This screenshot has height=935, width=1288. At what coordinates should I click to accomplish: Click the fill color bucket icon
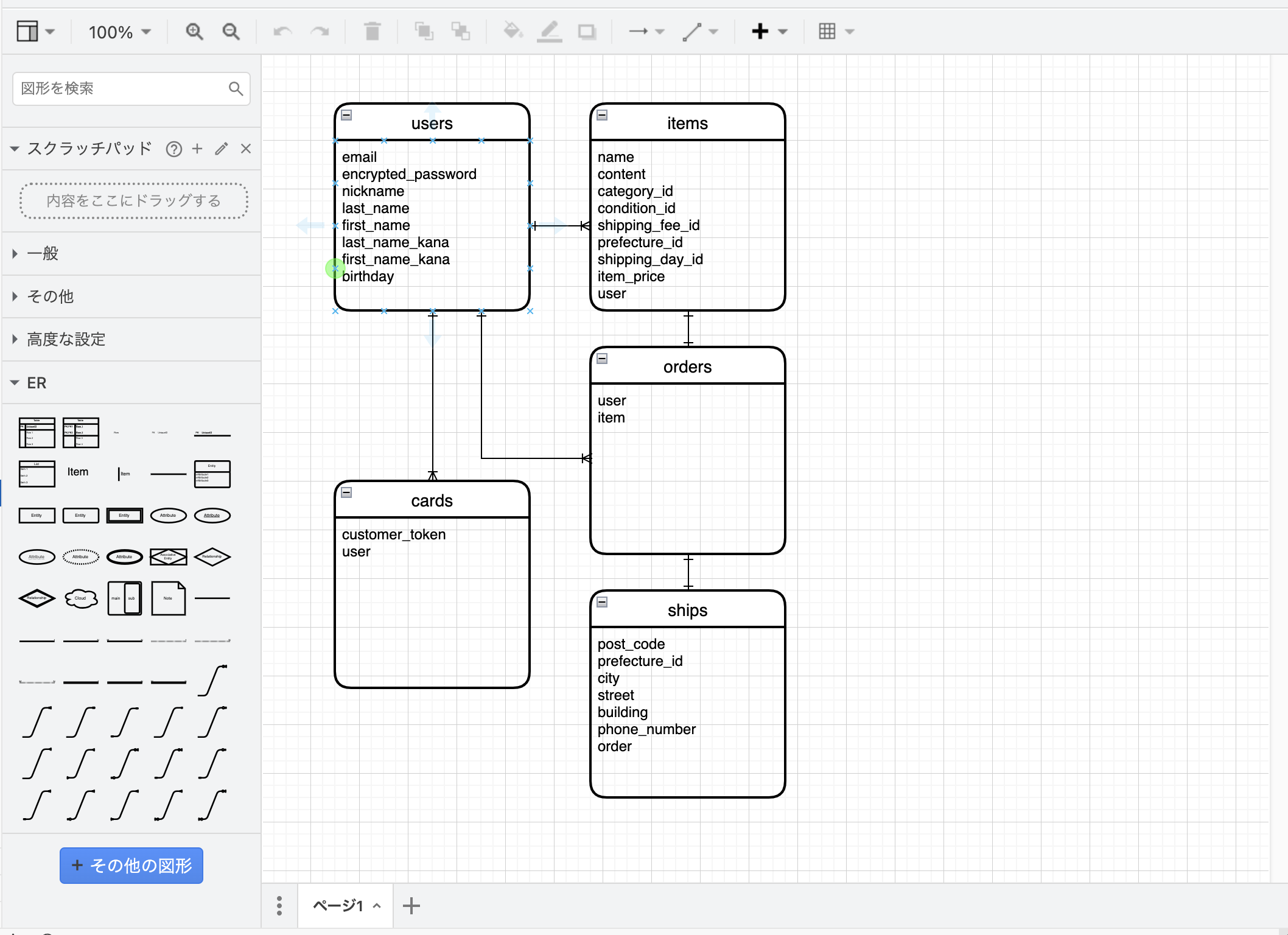[513, 32]
